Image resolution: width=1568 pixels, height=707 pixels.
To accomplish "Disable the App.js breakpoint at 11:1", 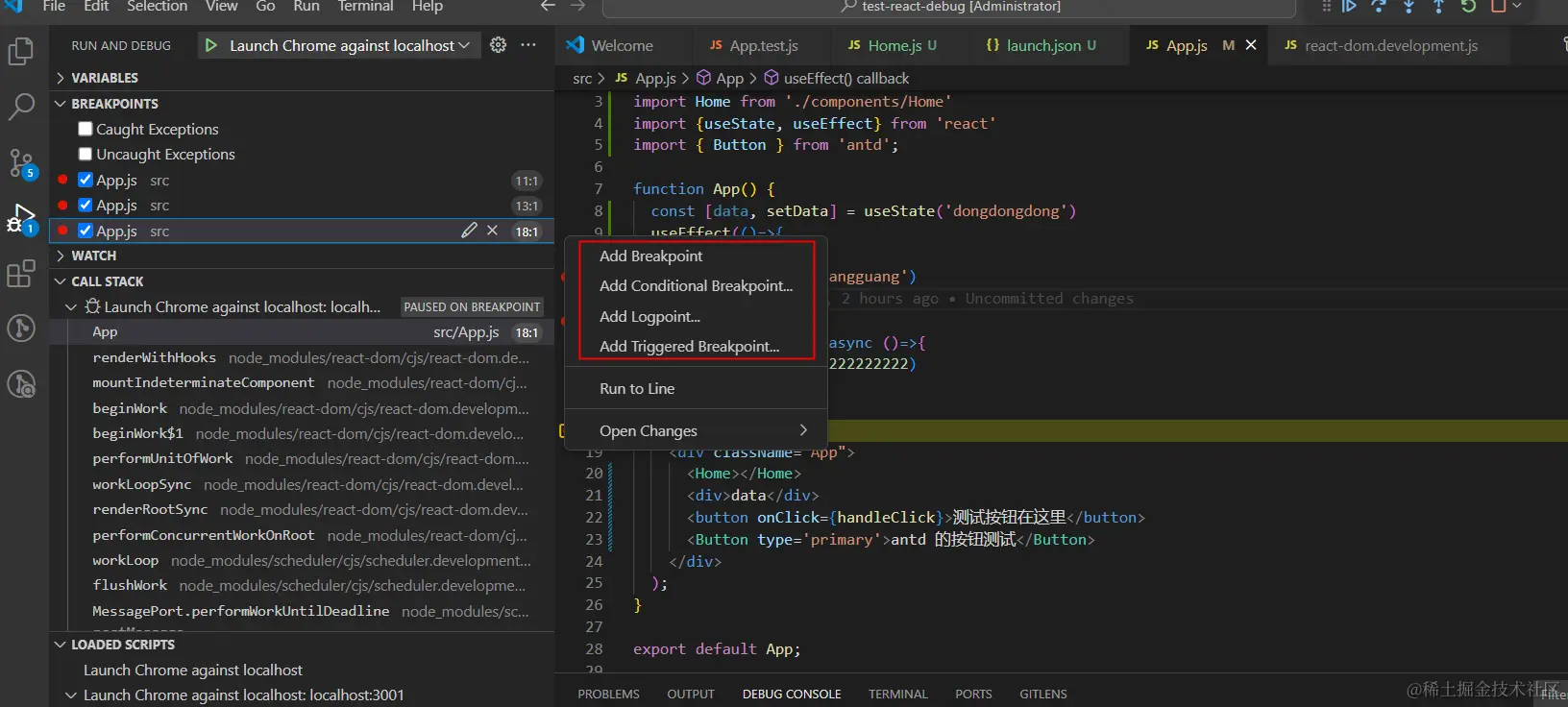I will coord(86,180).
